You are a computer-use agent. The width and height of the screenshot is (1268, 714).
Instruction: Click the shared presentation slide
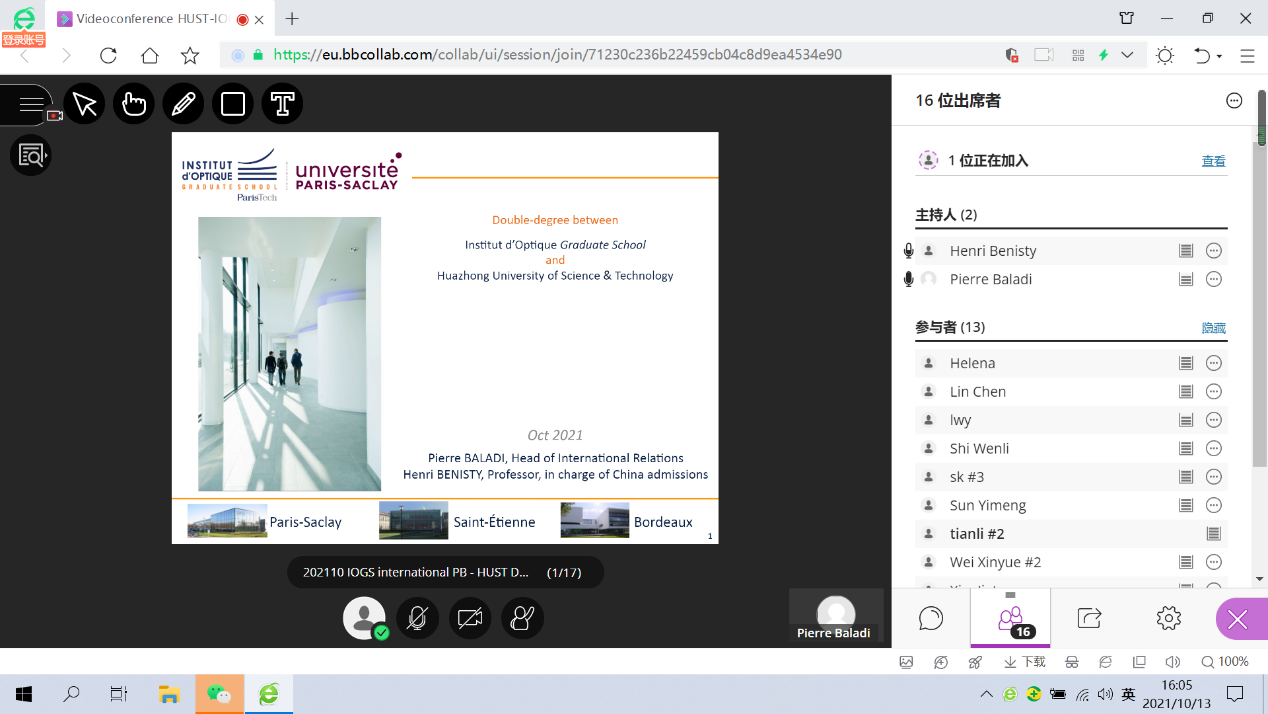click(x=445, y=338)
